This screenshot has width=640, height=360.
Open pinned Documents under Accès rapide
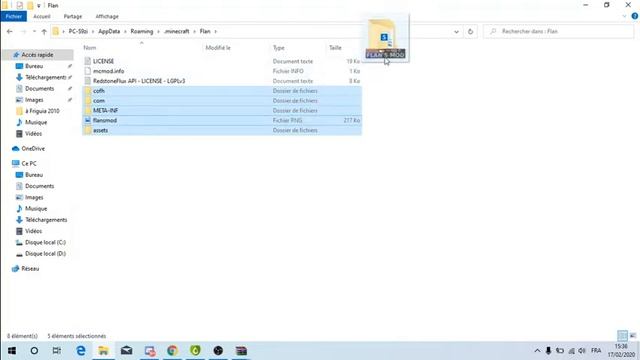(39, 89)
